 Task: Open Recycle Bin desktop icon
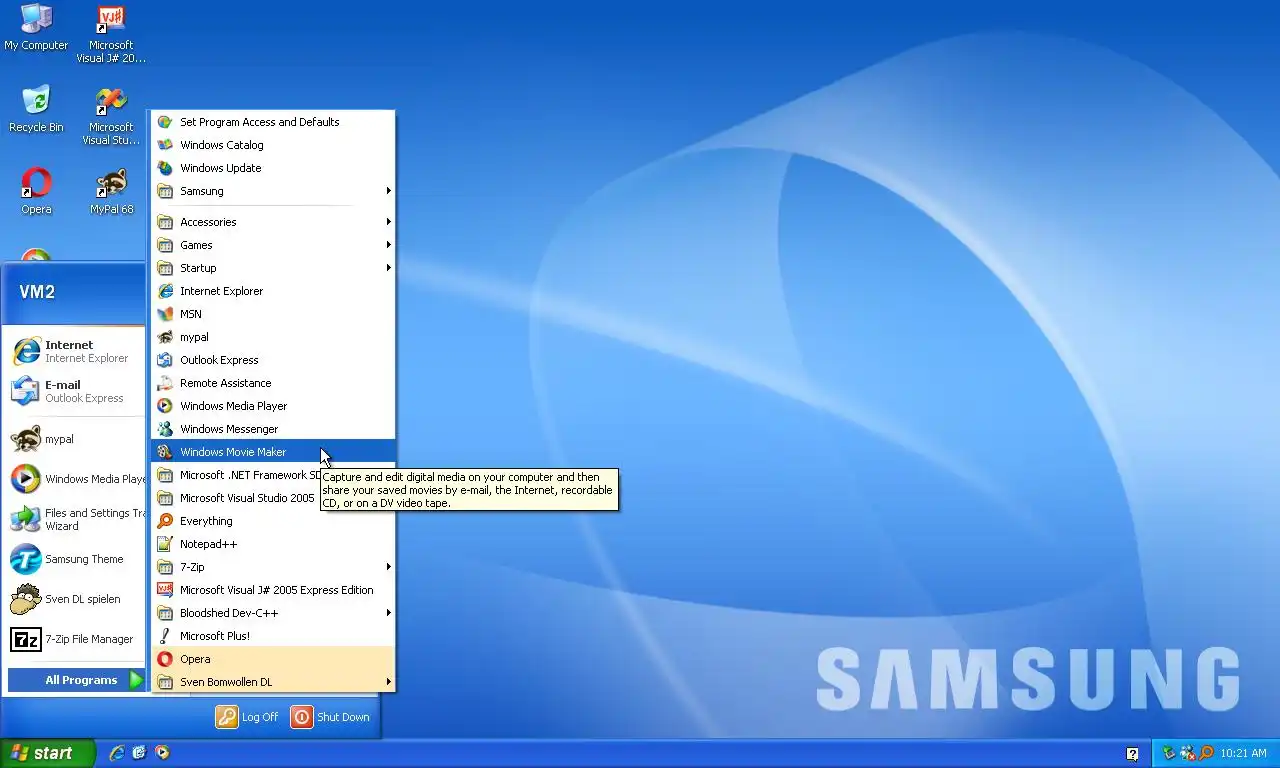(x=36, y=109)
